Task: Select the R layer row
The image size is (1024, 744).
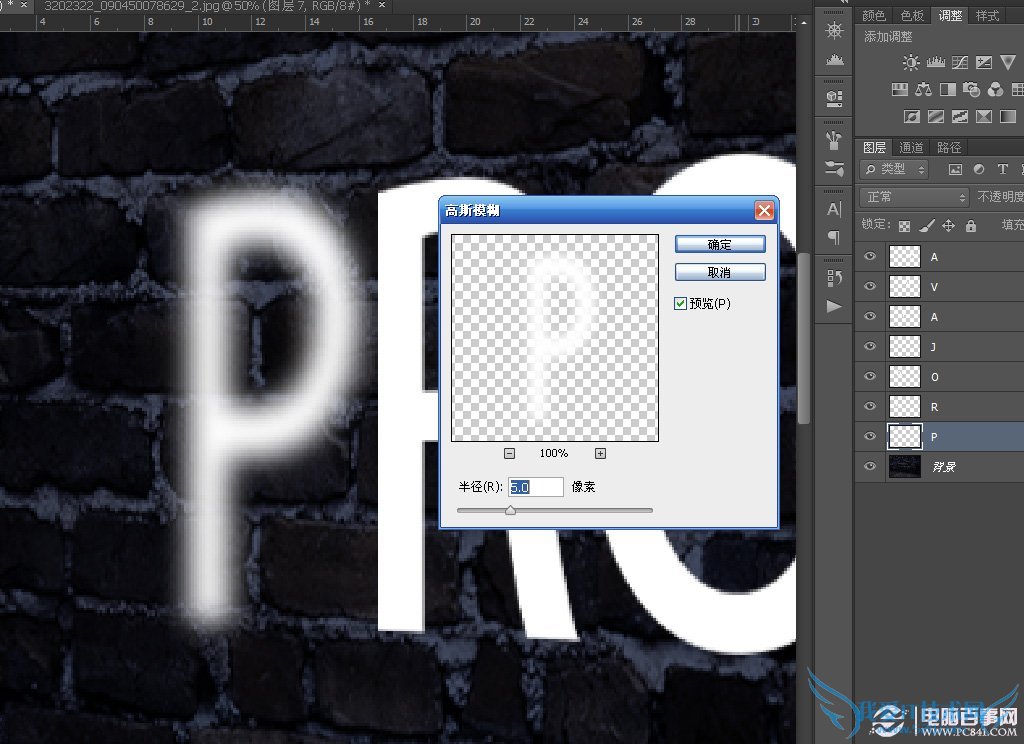Action: tap(940, 406)
